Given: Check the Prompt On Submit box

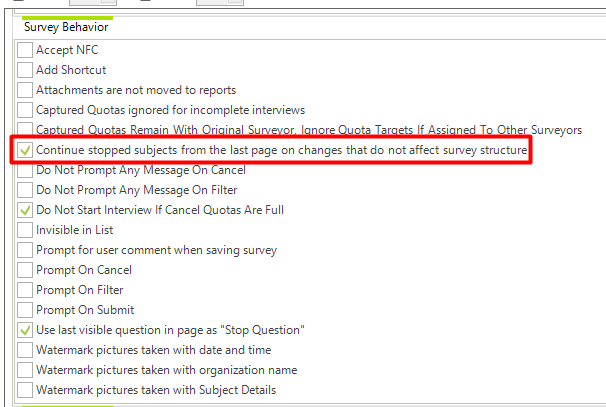Looking at the screenshot, I should click(x=25, y=310).
